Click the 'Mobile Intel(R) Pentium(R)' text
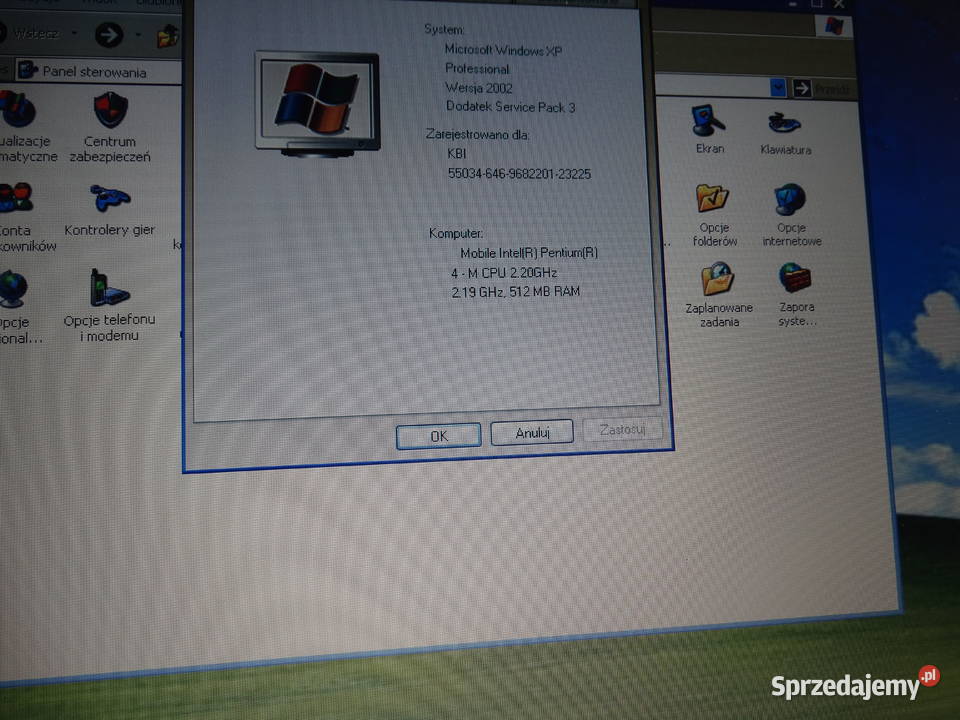Screen dimensions: 960x720 [528, 252]
